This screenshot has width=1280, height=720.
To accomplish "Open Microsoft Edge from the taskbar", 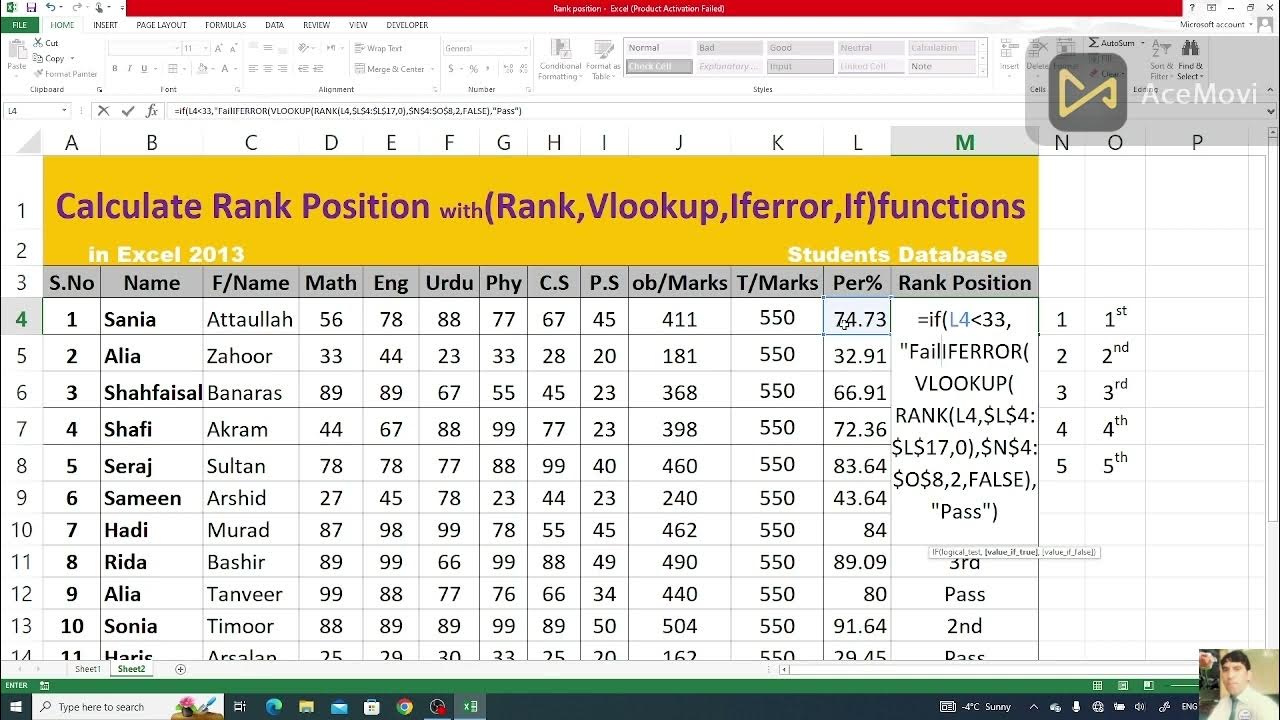I will pyautogui.click(x=274, y=707).
